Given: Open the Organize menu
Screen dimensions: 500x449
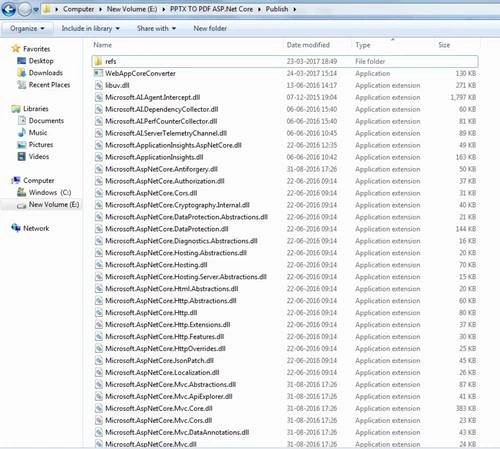Looking at the screenshot, I should coord(27,28).
